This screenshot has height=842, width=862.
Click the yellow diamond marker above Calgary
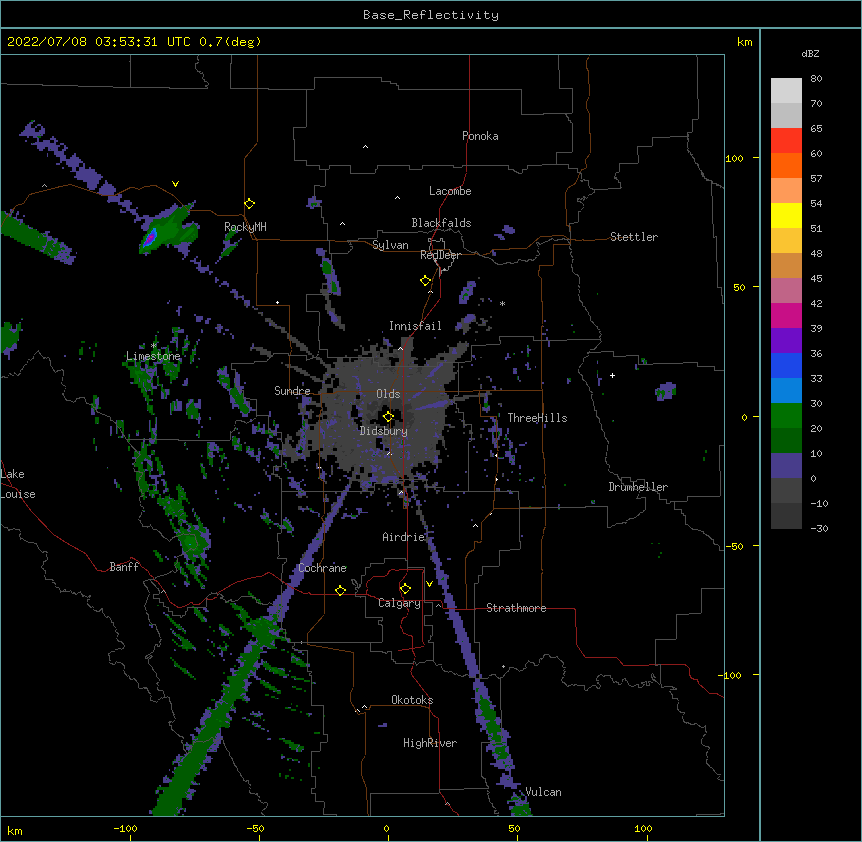405,589
